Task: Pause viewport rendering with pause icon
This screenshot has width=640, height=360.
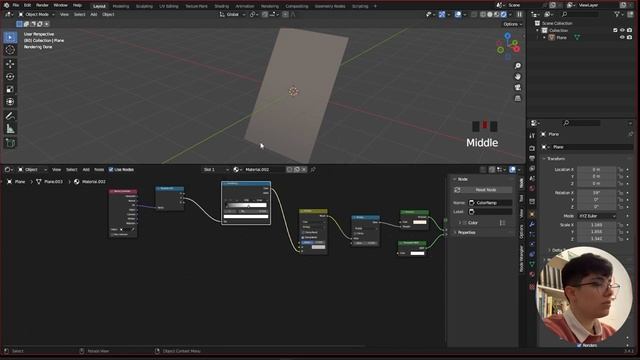Action: pyautogui.click(x=519, y=14)
